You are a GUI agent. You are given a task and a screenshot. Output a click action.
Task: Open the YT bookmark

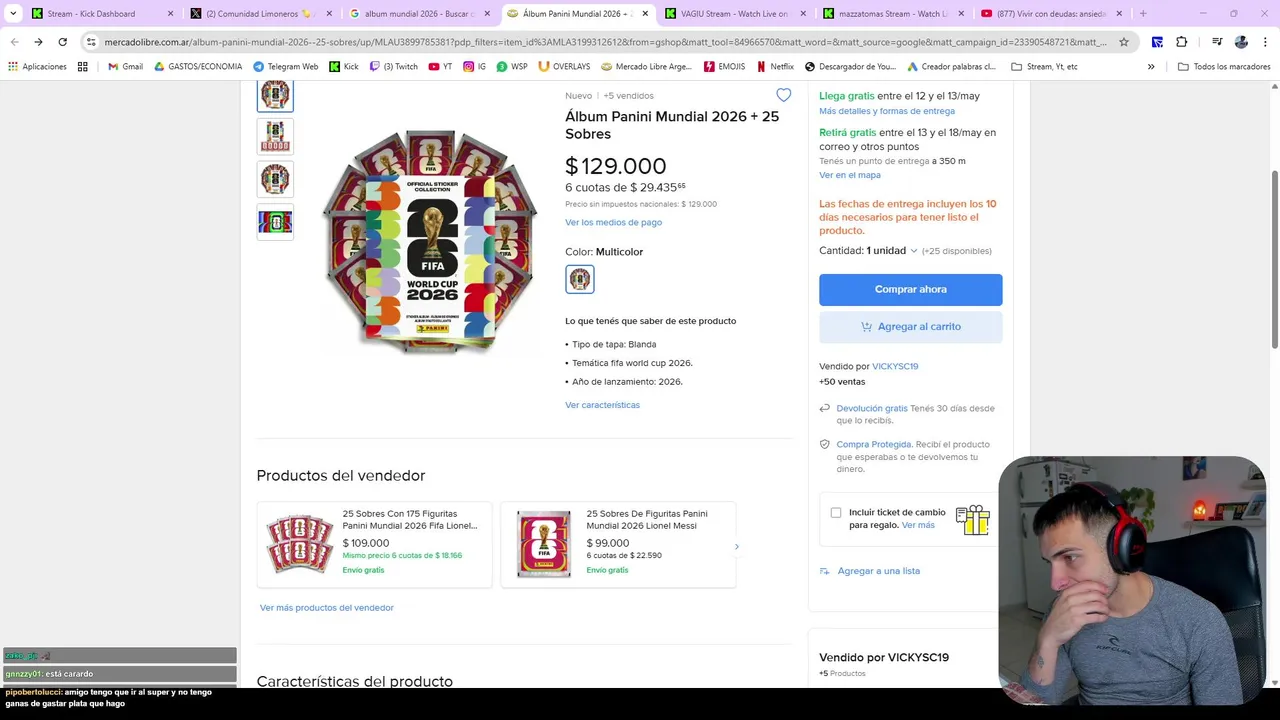(x=440, y=66)
